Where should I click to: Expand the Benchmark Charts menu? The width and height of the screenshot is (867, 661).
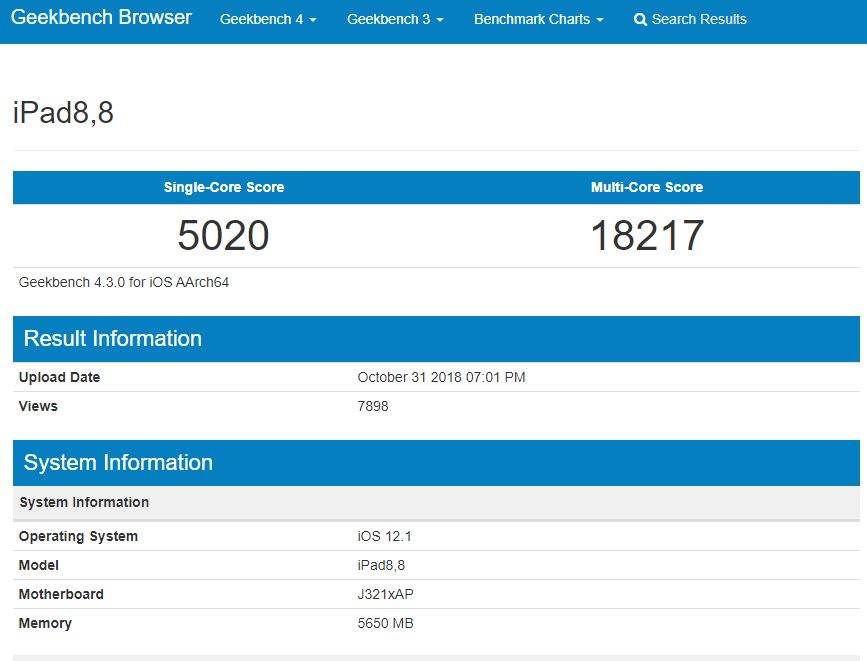(x=539, y=19)
